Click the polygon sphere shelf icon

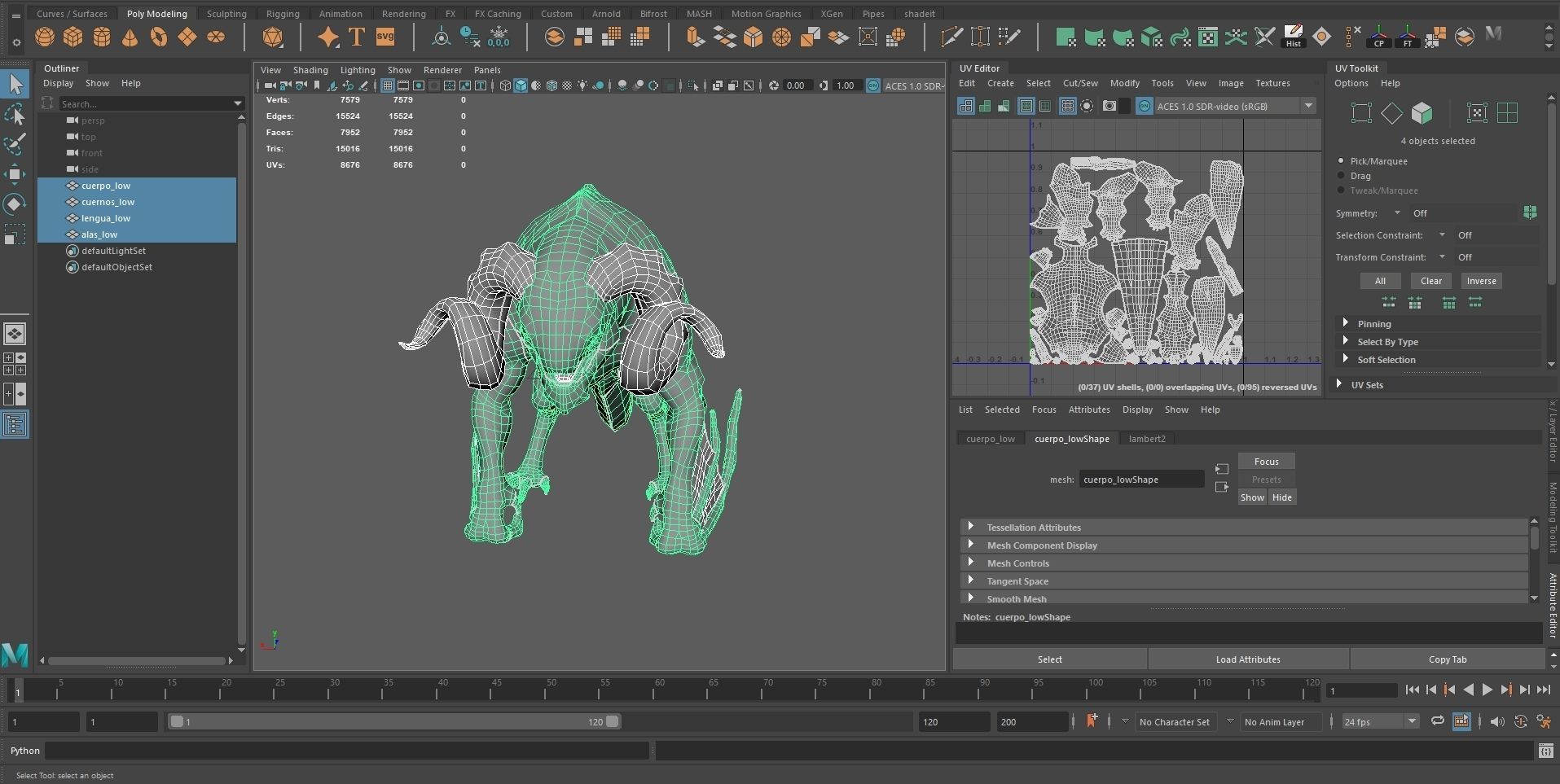coord(45,37)
